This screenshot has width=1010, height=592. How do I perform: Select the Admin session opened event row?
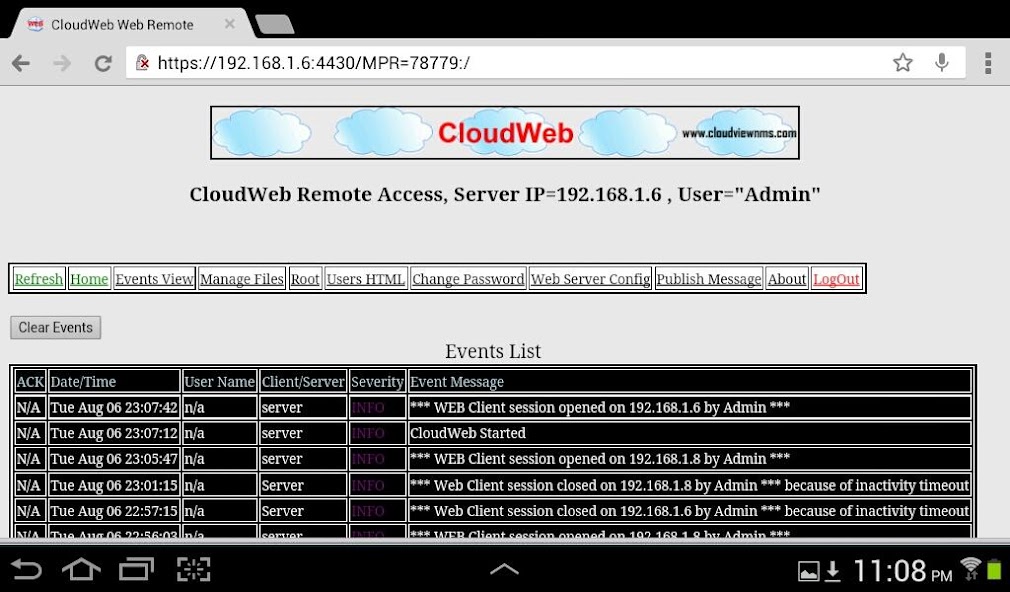pos(600,407)
